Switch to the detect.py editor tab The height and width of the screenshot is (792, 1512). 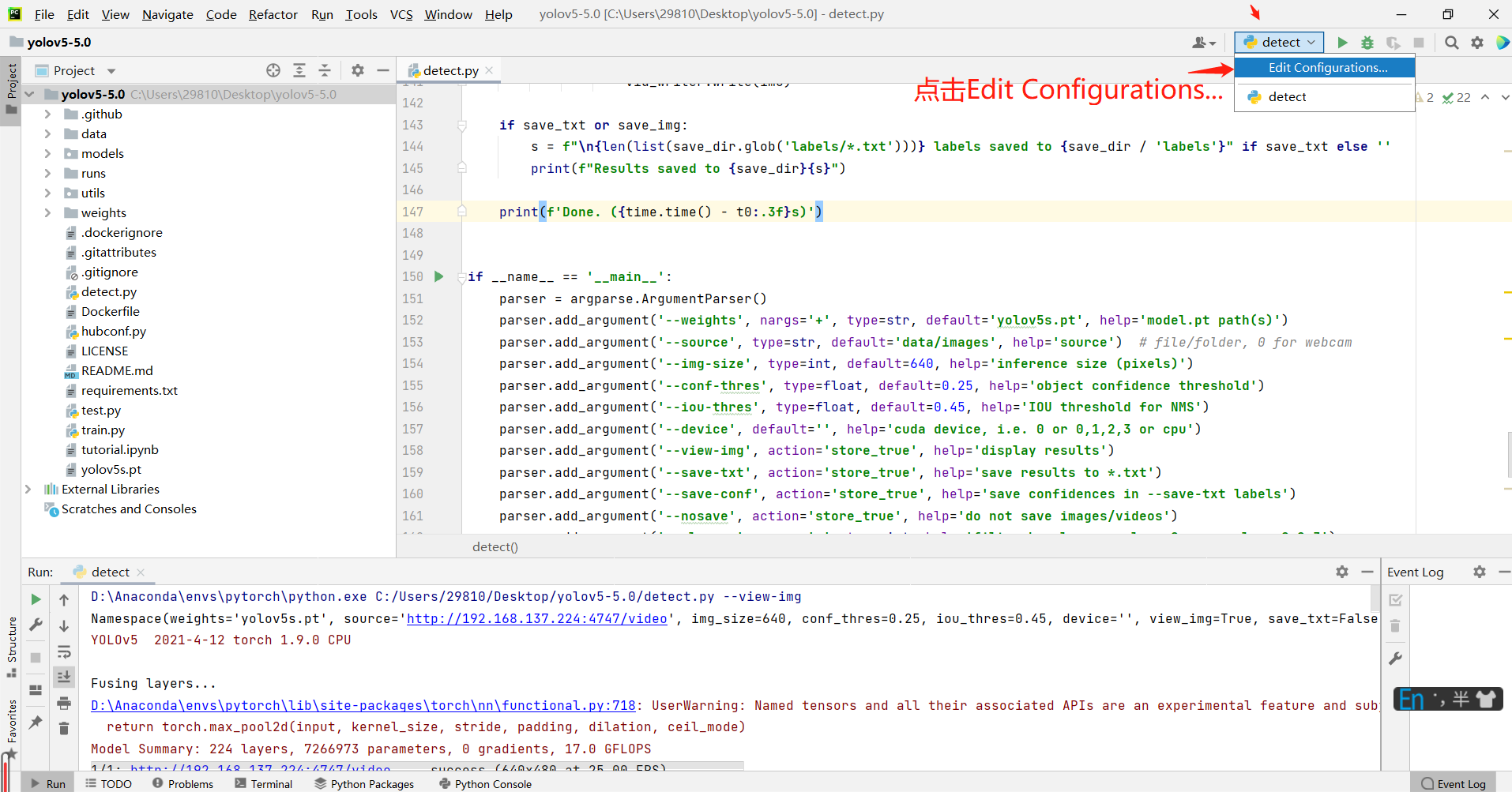pyautogui.click(x=450, y=70)
